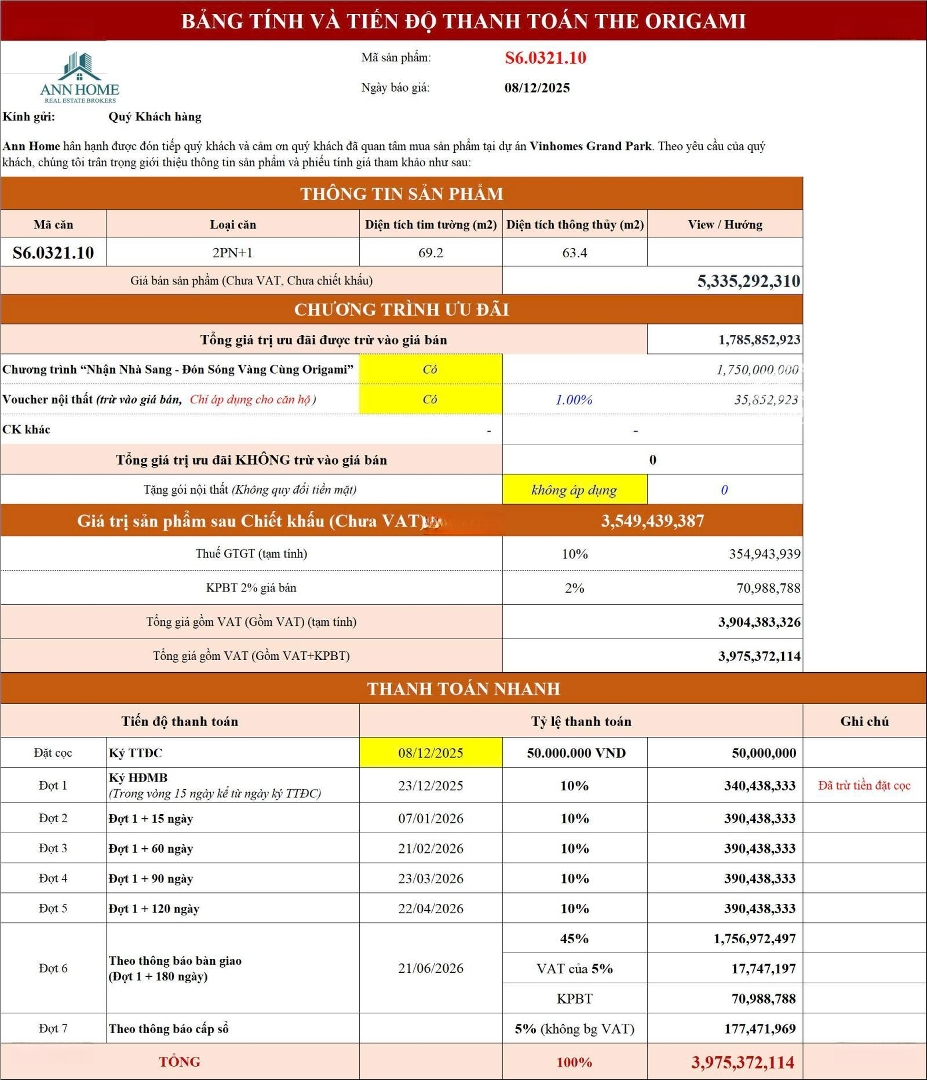The height and width of the screenshot is (1080, 927).
Task: Click the 1.00% voucher rate cell
Action: (574, 399)
